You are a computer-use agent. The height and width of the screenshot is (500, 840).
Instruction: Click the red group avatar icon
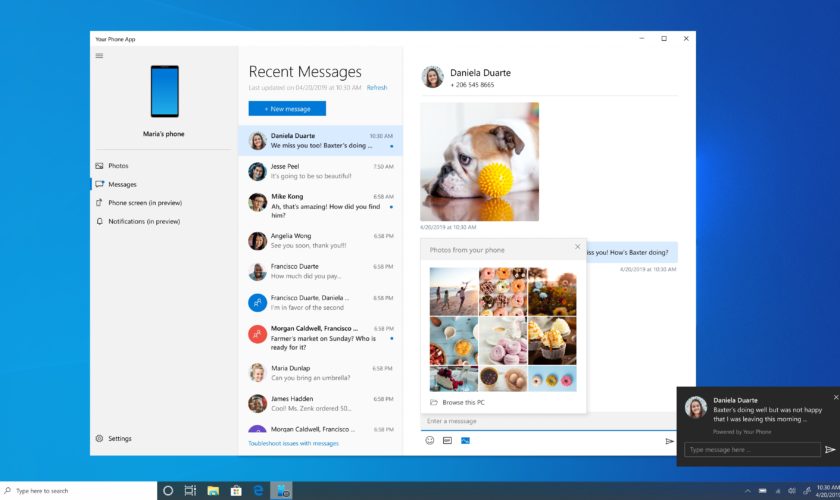tap(257, 334)
